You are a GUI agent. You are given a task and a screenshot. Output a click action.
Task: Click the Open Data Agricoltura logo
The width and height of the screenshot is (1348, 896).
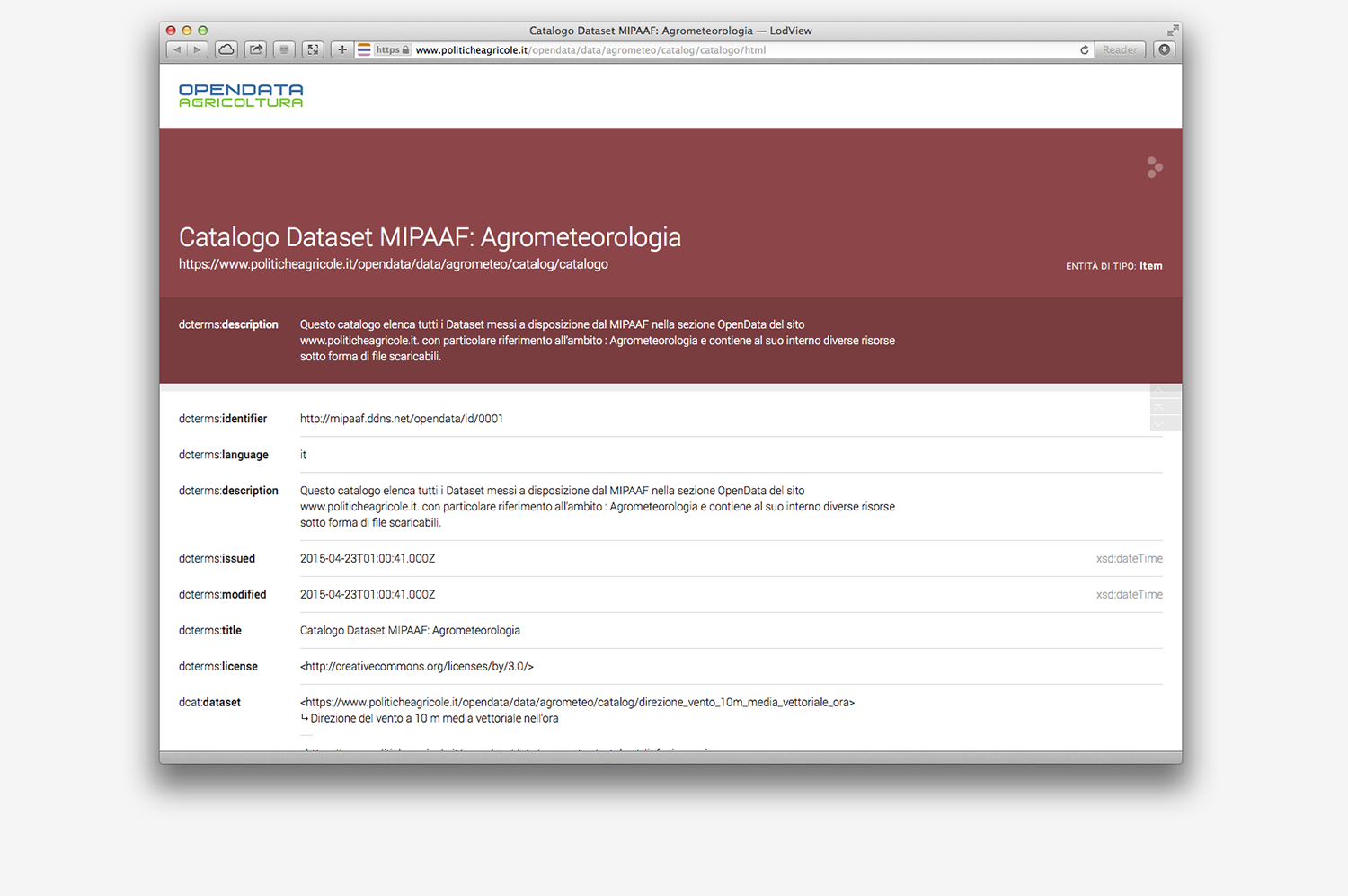(x=241, y=95)
